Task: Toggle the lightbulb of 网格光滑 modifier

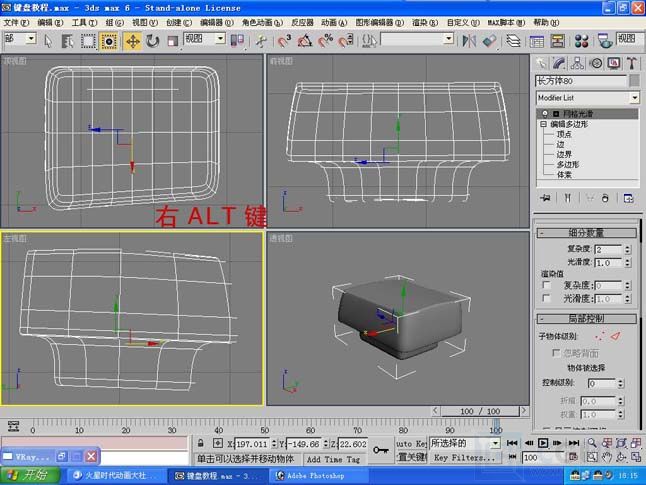Action: pyautogui.click(x=545, y=113)
